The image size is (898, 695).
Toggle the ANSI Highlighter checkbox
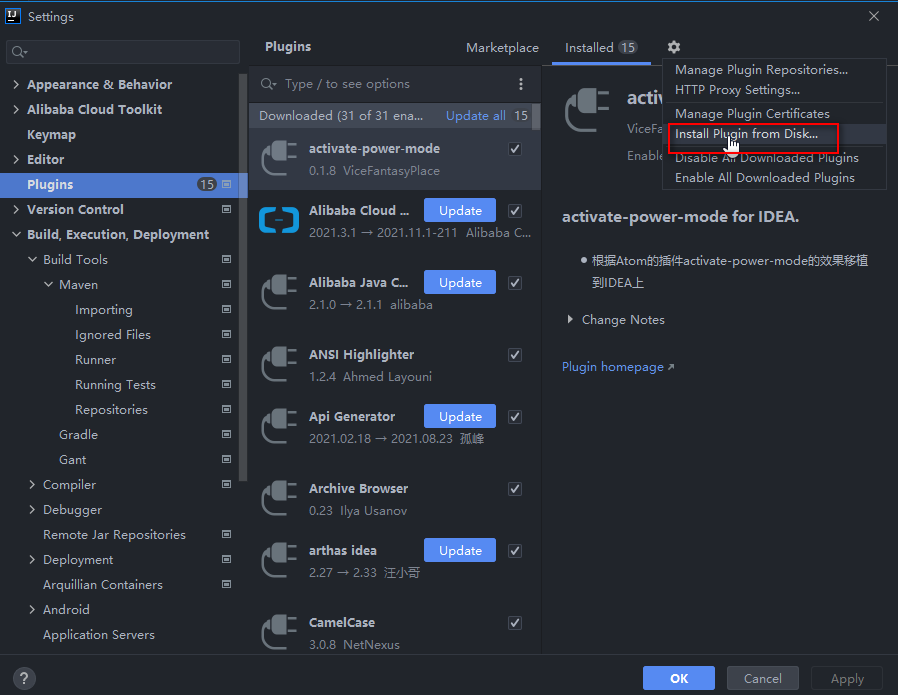[515, 355]
